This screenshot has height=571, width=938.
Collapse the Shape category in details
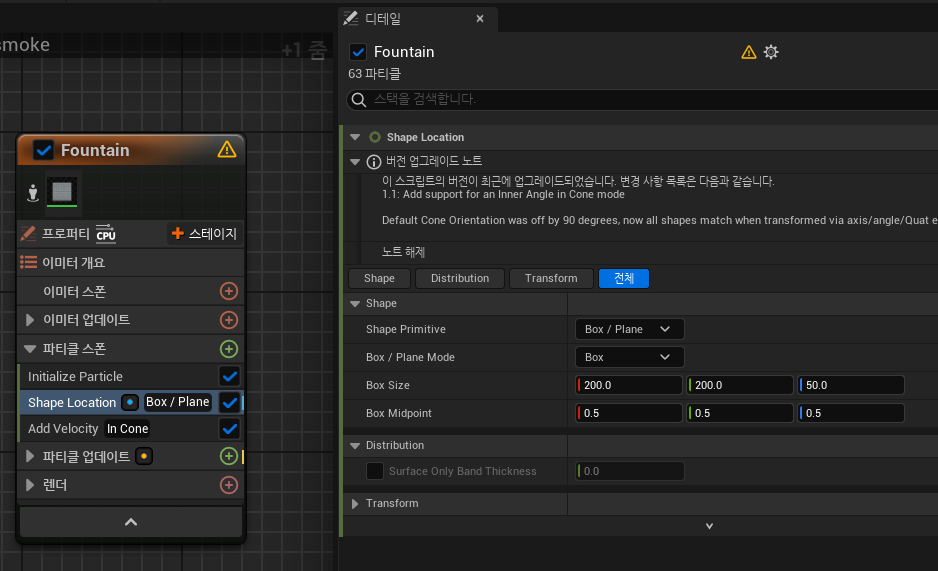point(355,304)
